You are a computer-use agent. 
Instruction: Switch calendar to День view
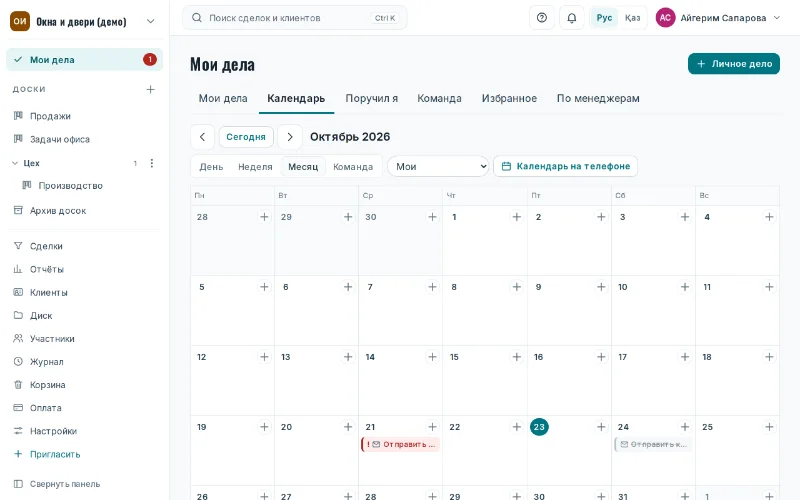[x=211, y=167]
